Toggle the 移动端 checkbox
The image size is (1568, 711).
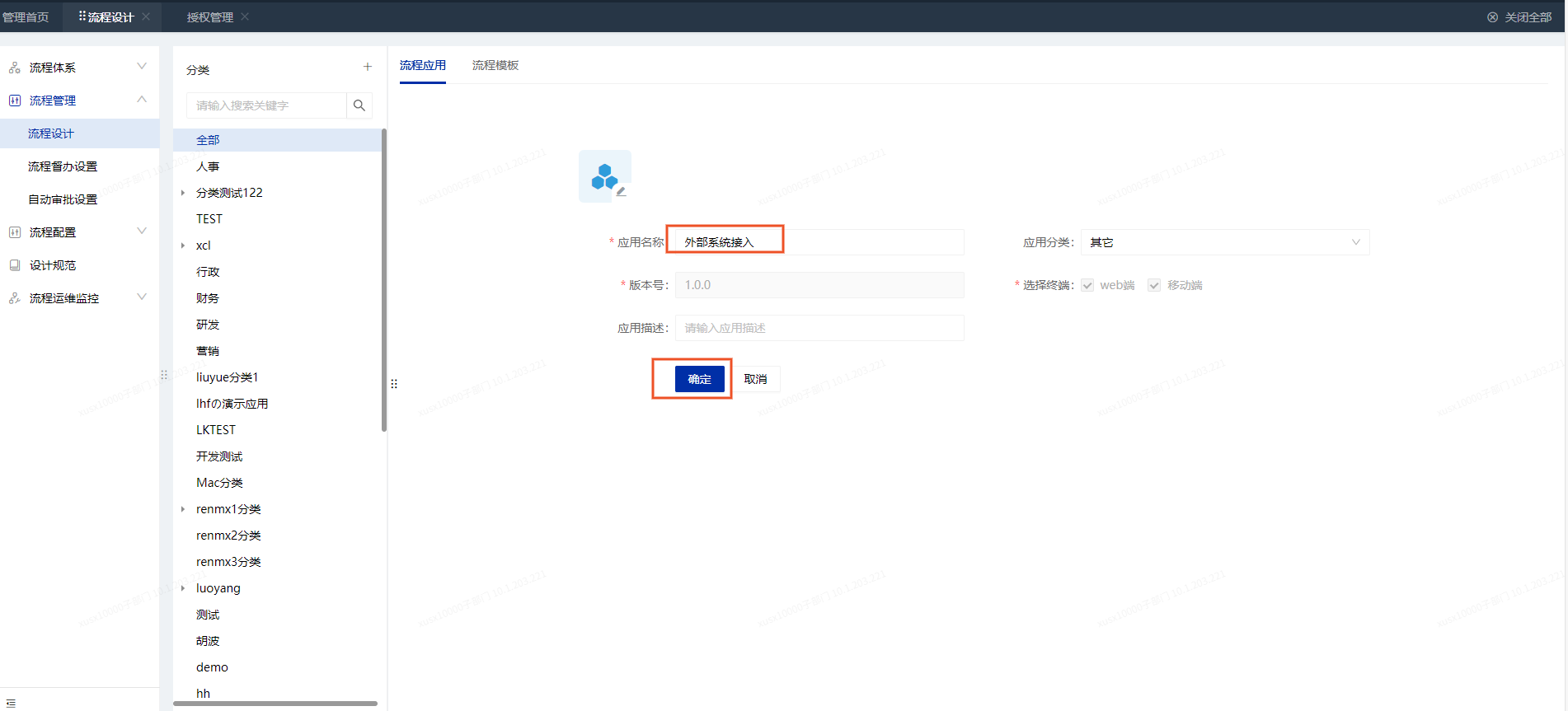(1154, 285)
